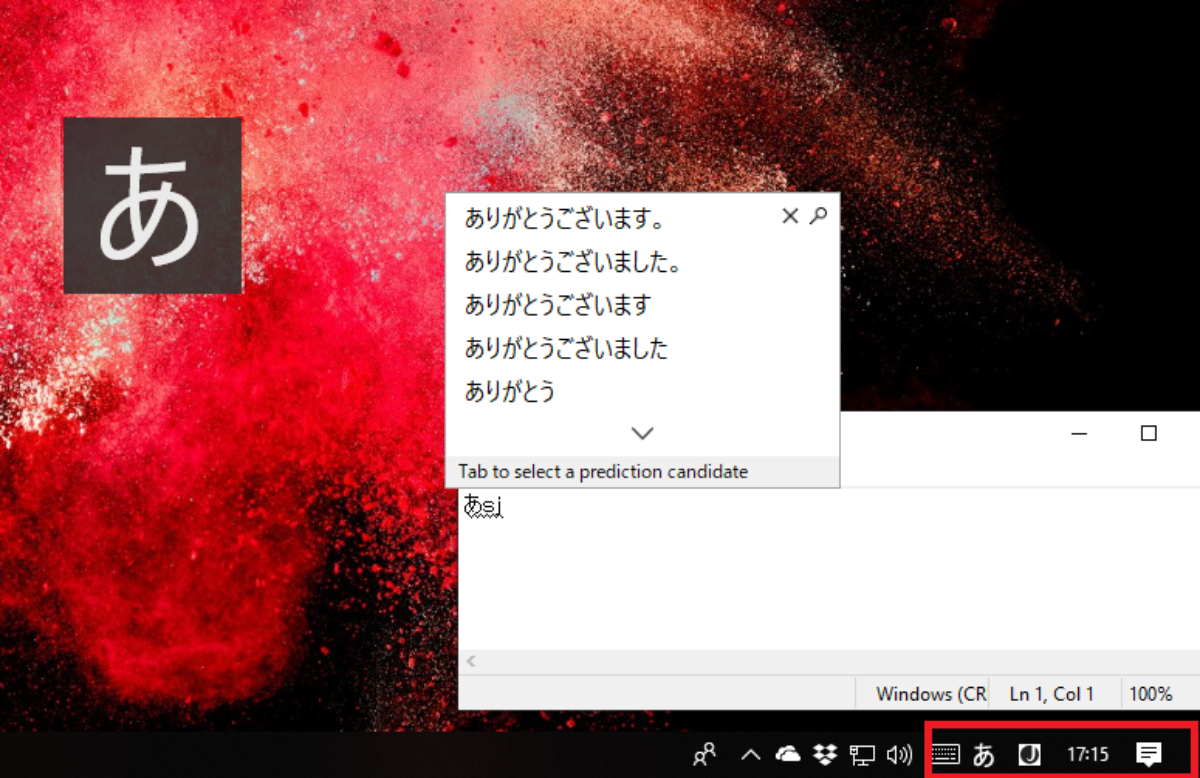Pick ありがとうございました without period
Viewport: 1200px width, 778px height.
tap(566, 348)
